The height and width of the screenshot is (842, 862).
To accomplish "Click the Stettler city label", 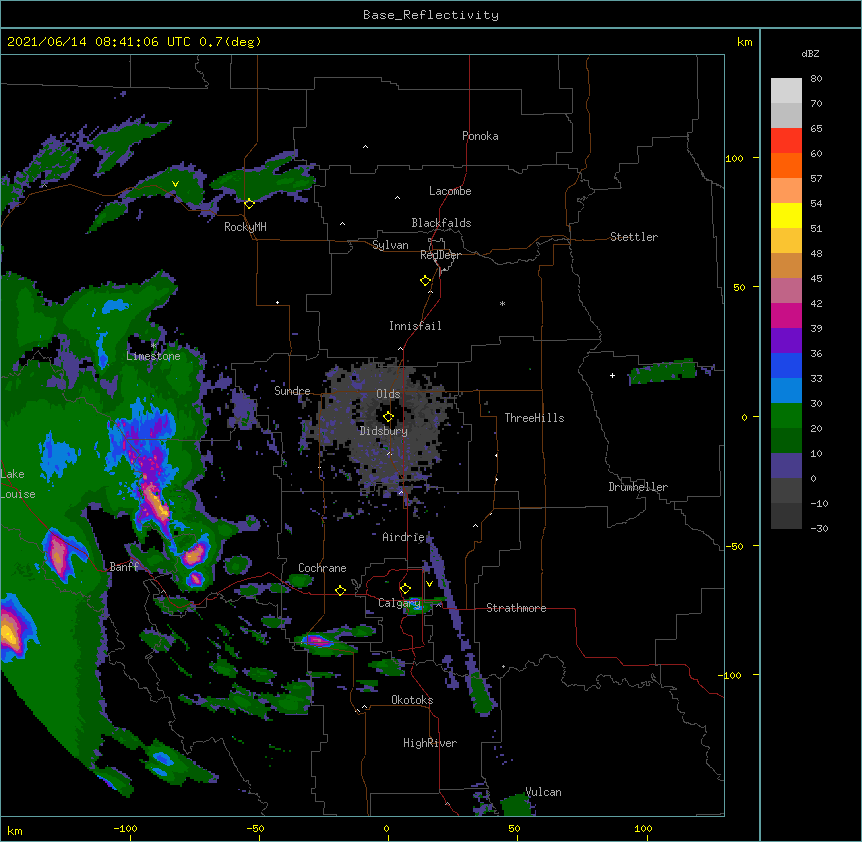I will point(634,237).
